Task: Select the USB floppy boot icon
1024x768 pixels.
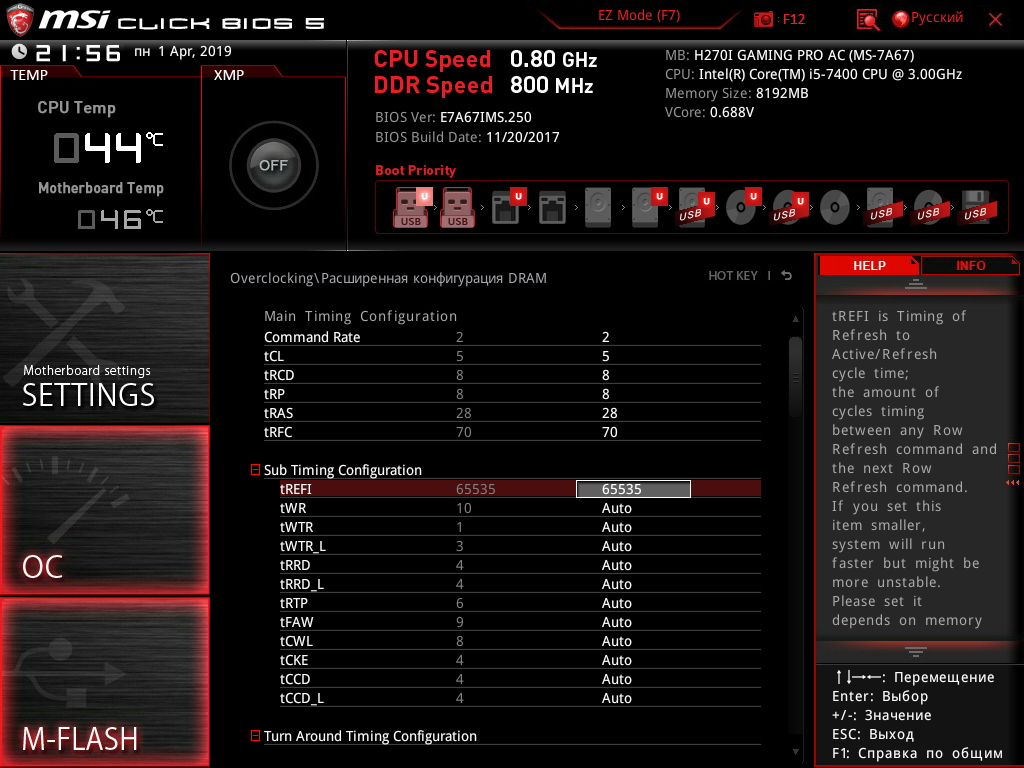Action: (977, 208)
